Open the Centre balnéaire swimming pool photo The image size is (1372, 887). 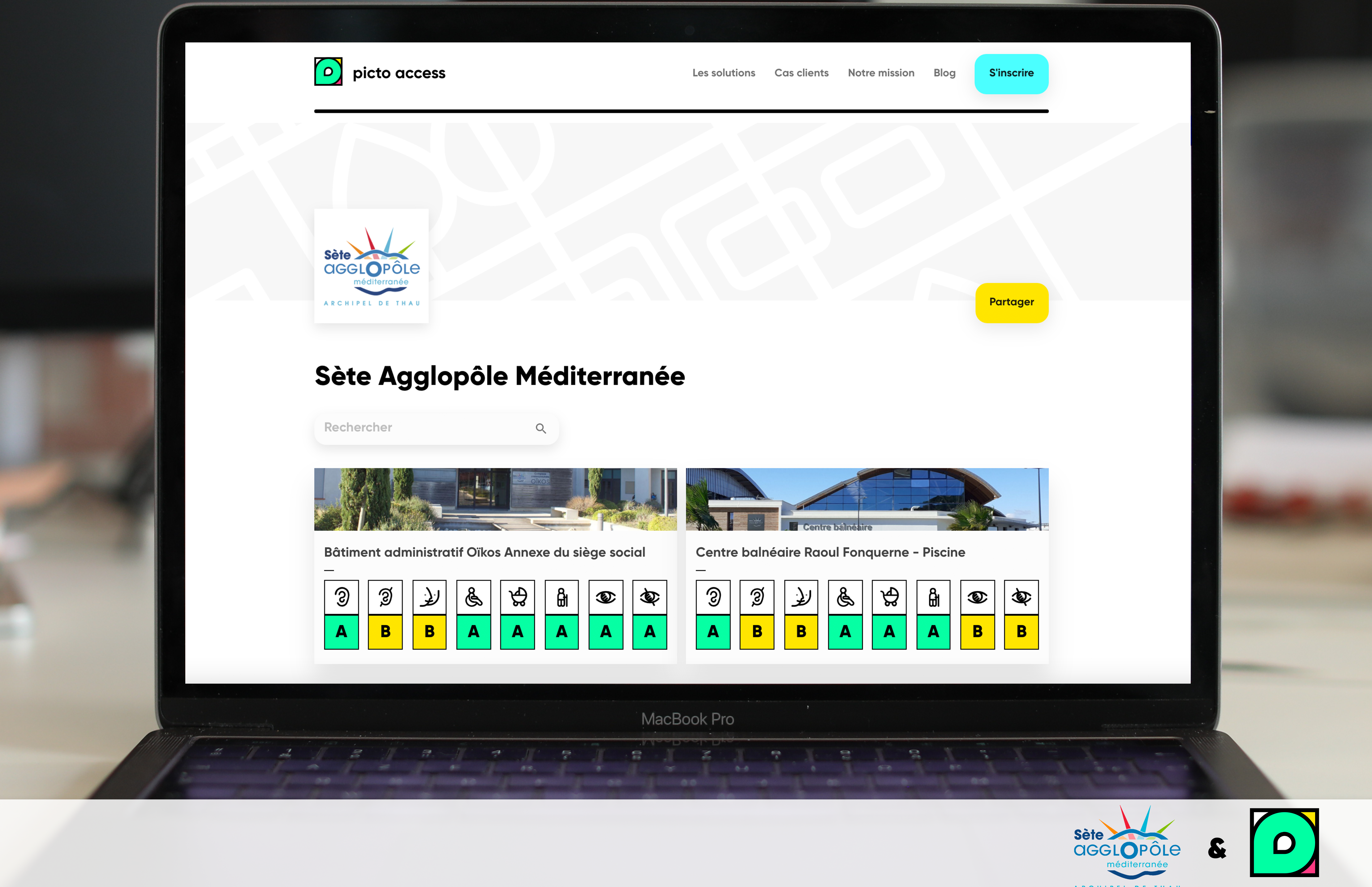pos(867,499)
